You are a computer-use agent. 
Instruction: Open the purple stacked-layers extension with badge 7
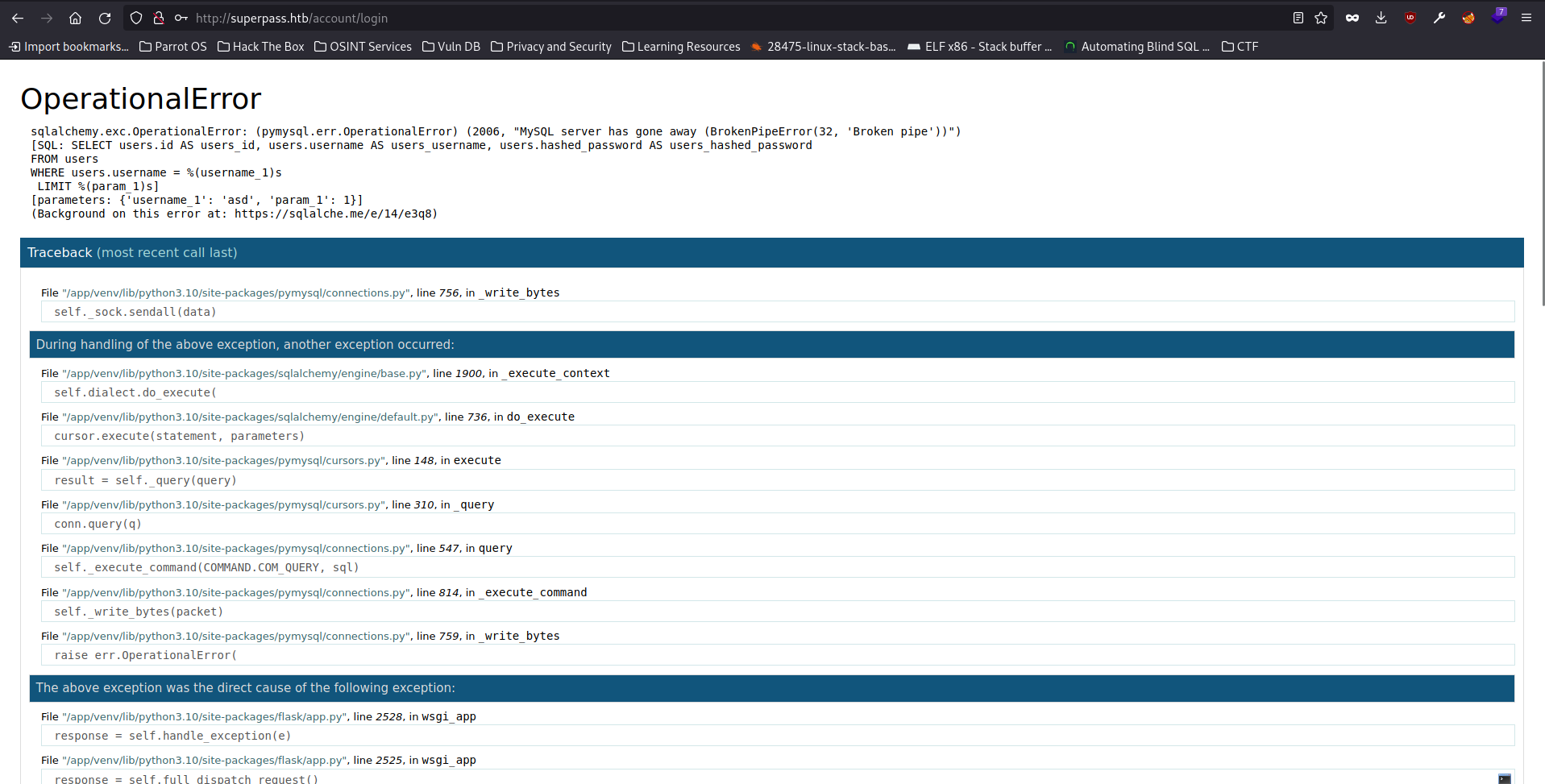pyautogui.click(x=1497, y=16)
